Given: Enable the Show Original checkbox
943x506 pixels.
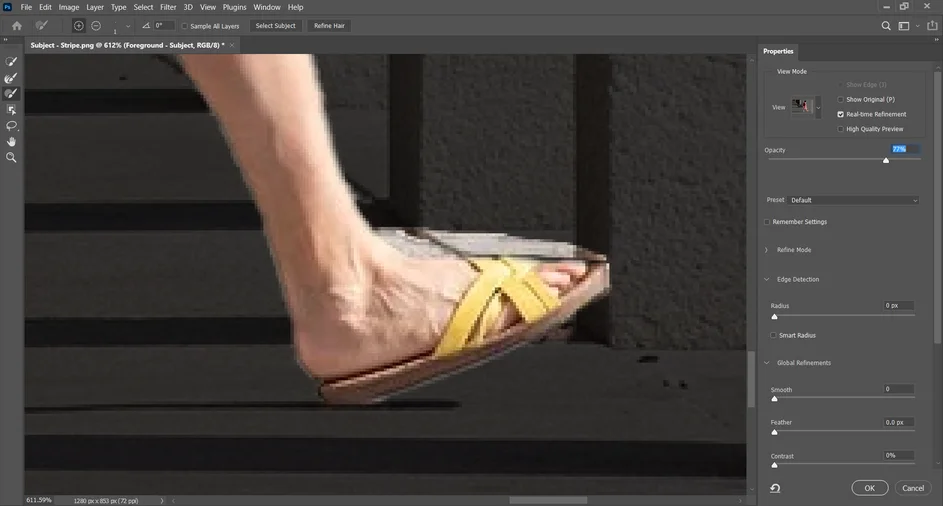Looking at the screenshot, I should (x=841, y=100).
